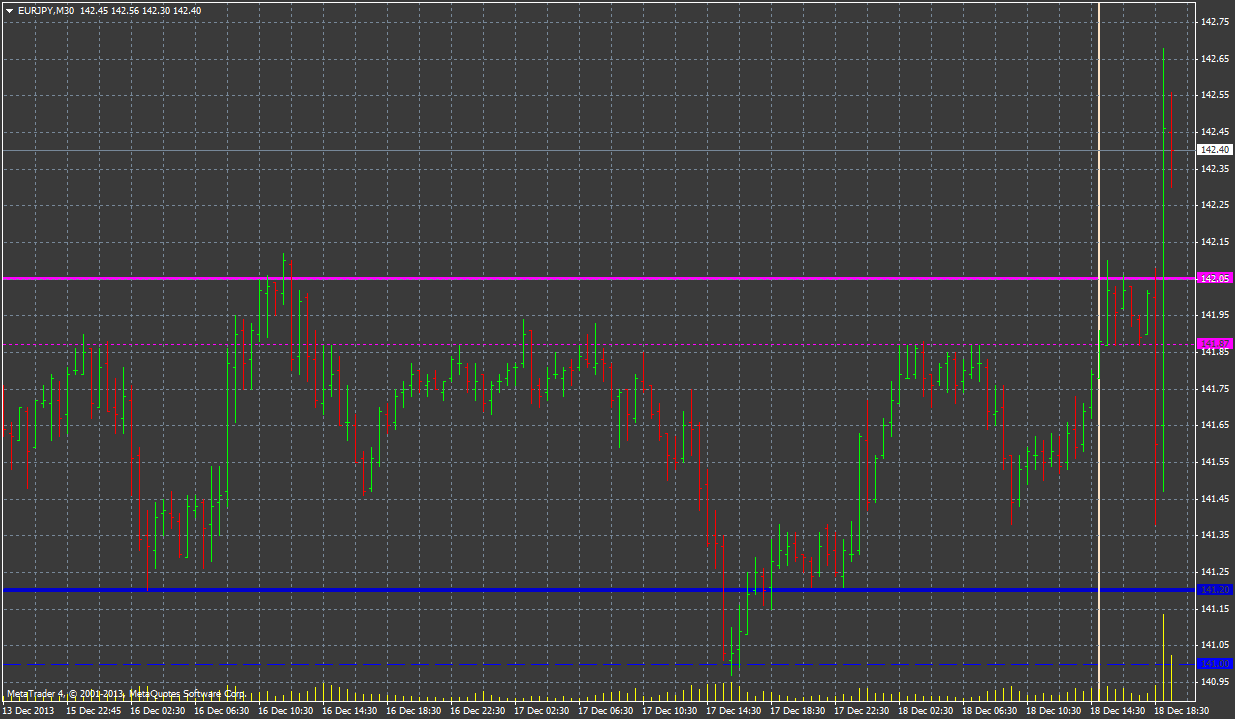Click the 18 Dec 10:30 time label
1235x719 pixels.
1054,711
